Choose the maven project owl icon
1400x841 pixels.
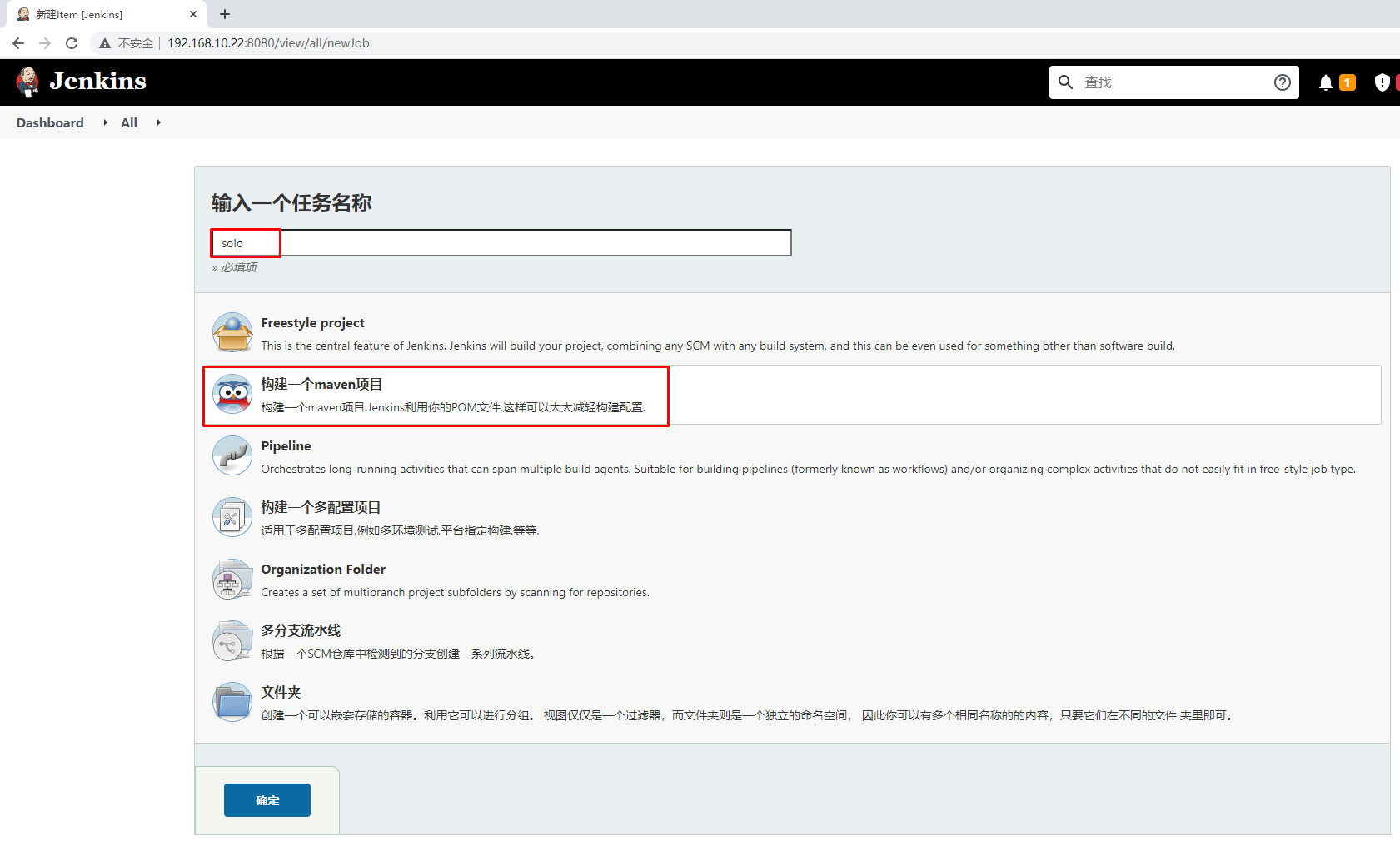click(x=232, y=394)
